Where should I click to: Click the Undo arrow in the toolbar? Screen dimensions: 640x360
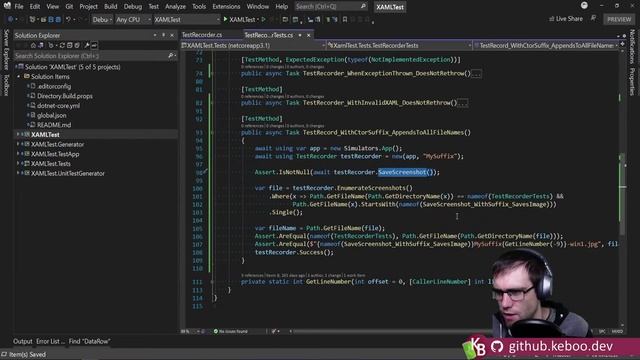click(x=68, y=19)
